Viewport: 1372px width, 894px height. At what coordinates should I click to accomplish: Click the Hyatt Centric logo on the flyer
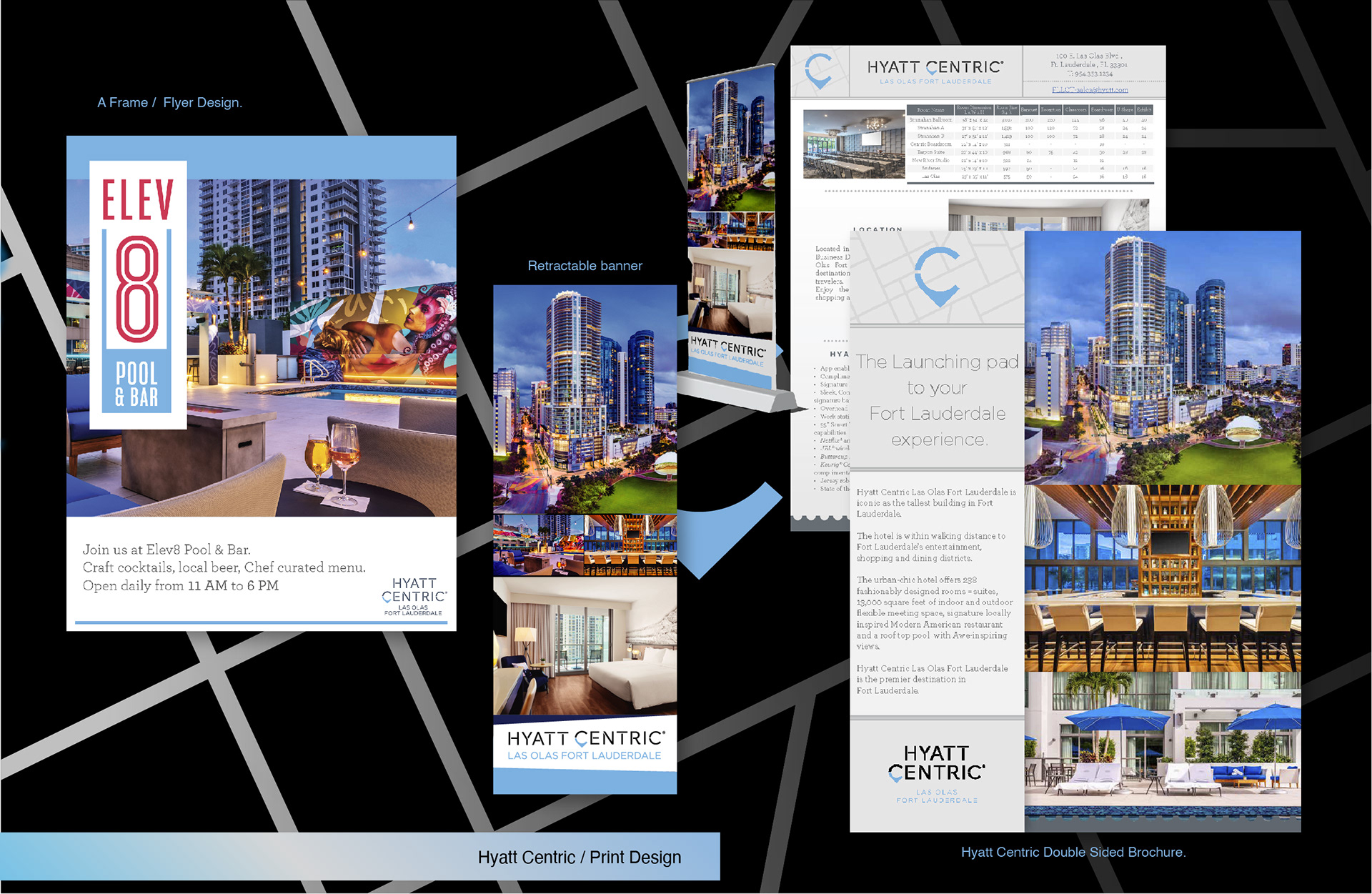click(x=414, y=596)
